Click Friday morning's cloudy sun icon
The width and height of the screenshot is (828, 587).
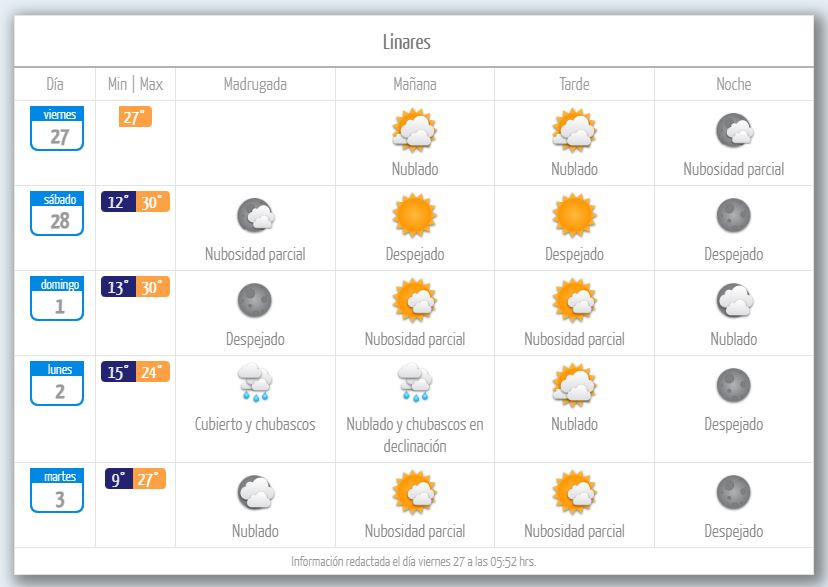pos(414,130)
